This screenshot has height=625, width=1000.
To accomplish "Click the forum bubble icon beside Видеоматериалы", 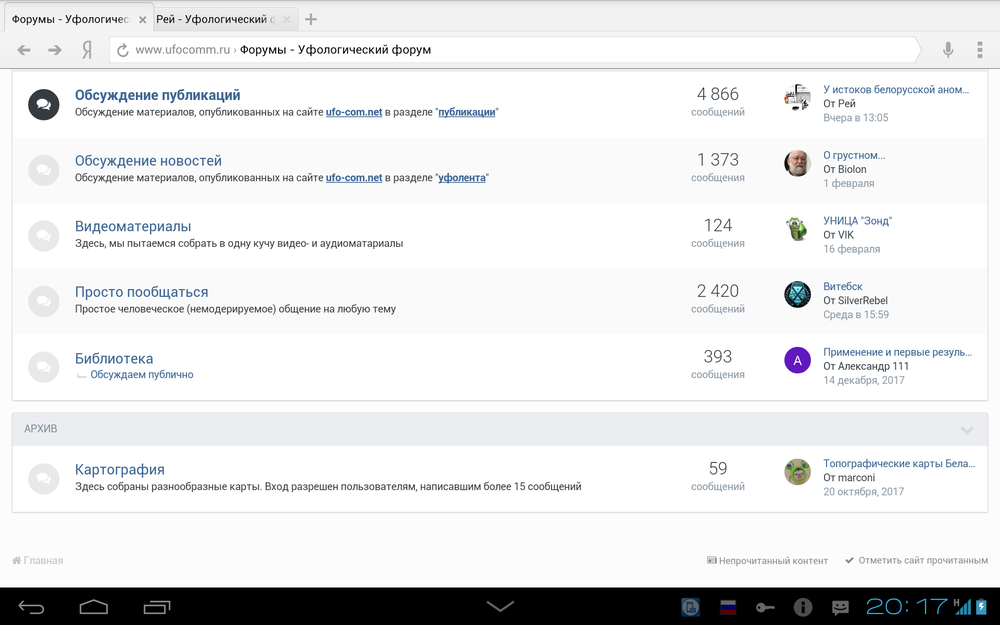I will click(x=43, y=235).
